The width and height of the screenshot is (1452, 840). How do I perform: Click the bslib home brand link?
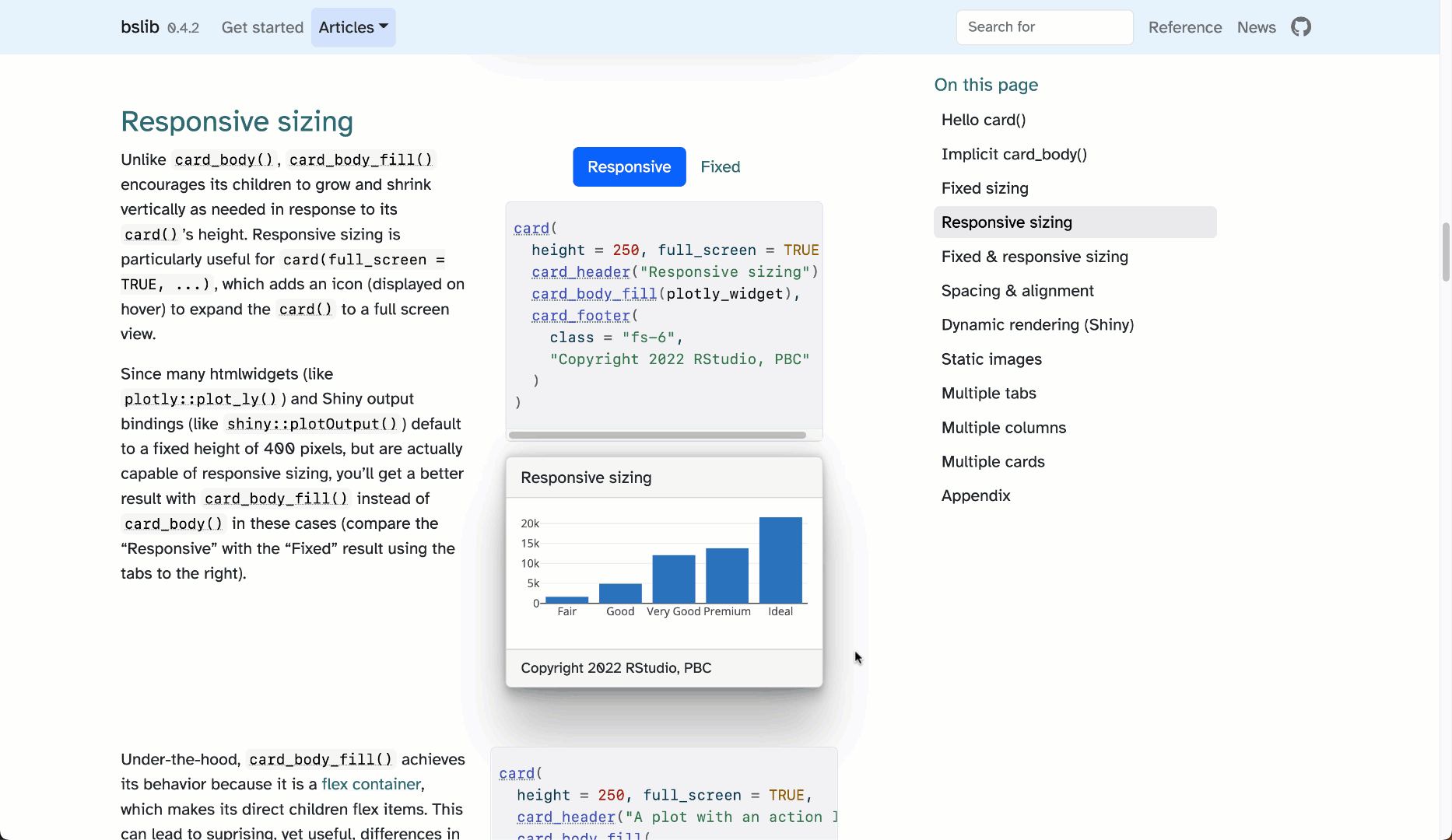click(140, 27)
